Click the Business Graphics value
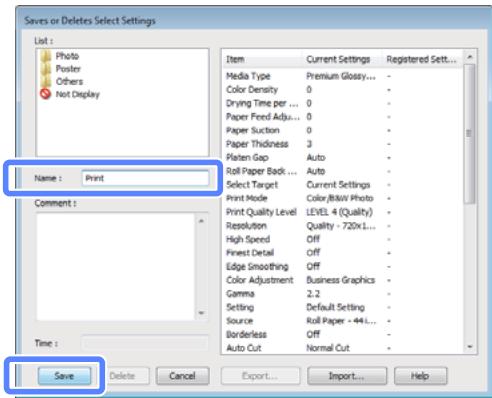The height and width of the screenshot is (398, 492). 341,280
